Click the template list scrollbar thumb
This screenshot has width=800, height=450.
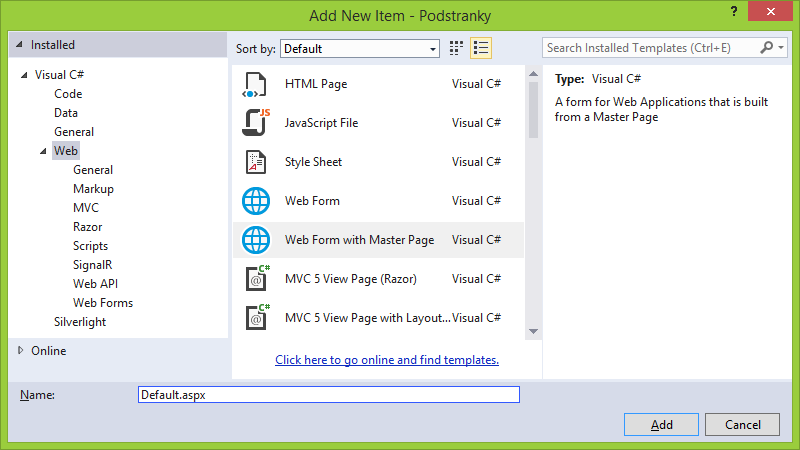pyautogui.click(x=534, y=110)
